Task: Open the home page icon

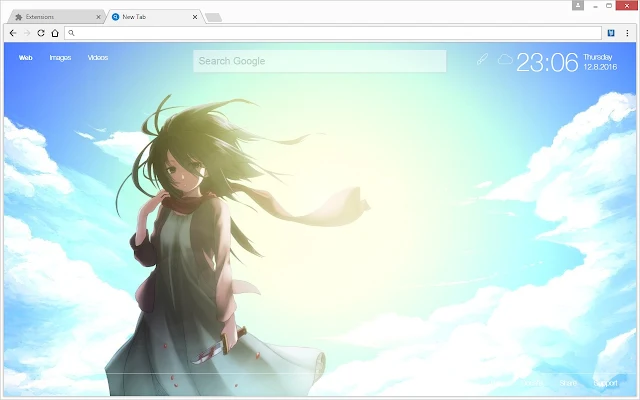Action: coord(55,33)
